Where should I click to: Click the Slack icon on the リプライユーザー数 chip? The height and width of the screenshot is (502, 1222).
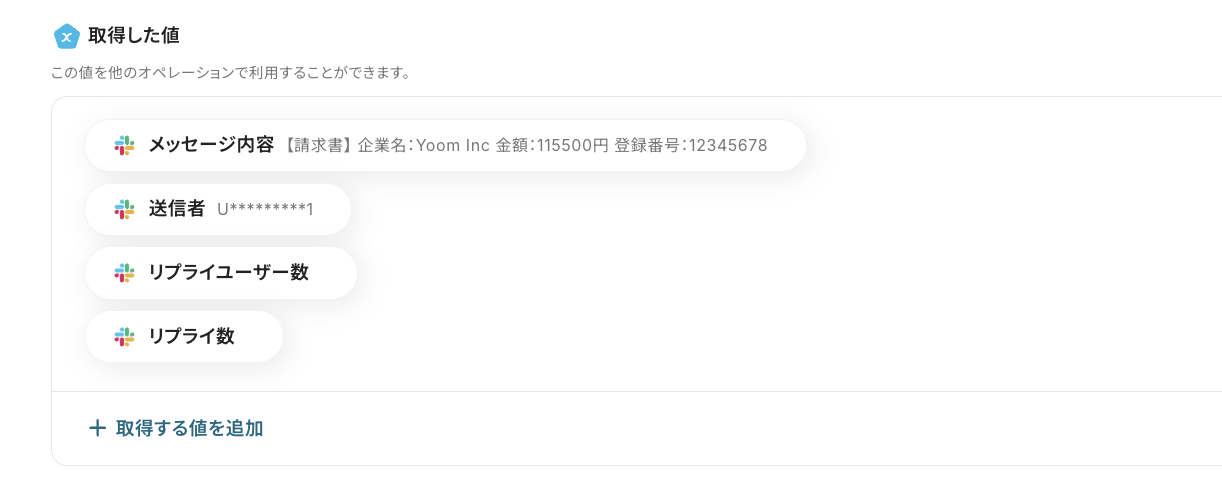point(124,273)
